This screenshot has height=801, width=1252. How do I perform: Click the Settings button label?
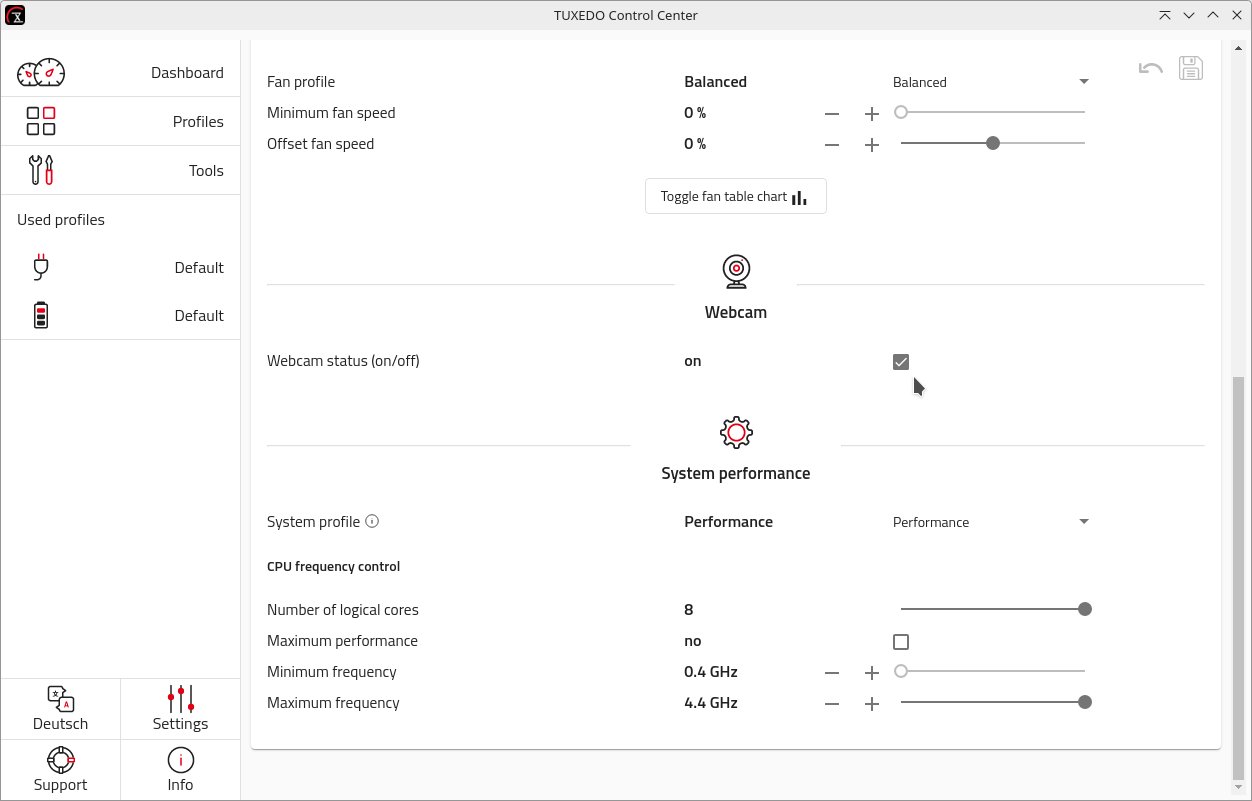(181, 724)
